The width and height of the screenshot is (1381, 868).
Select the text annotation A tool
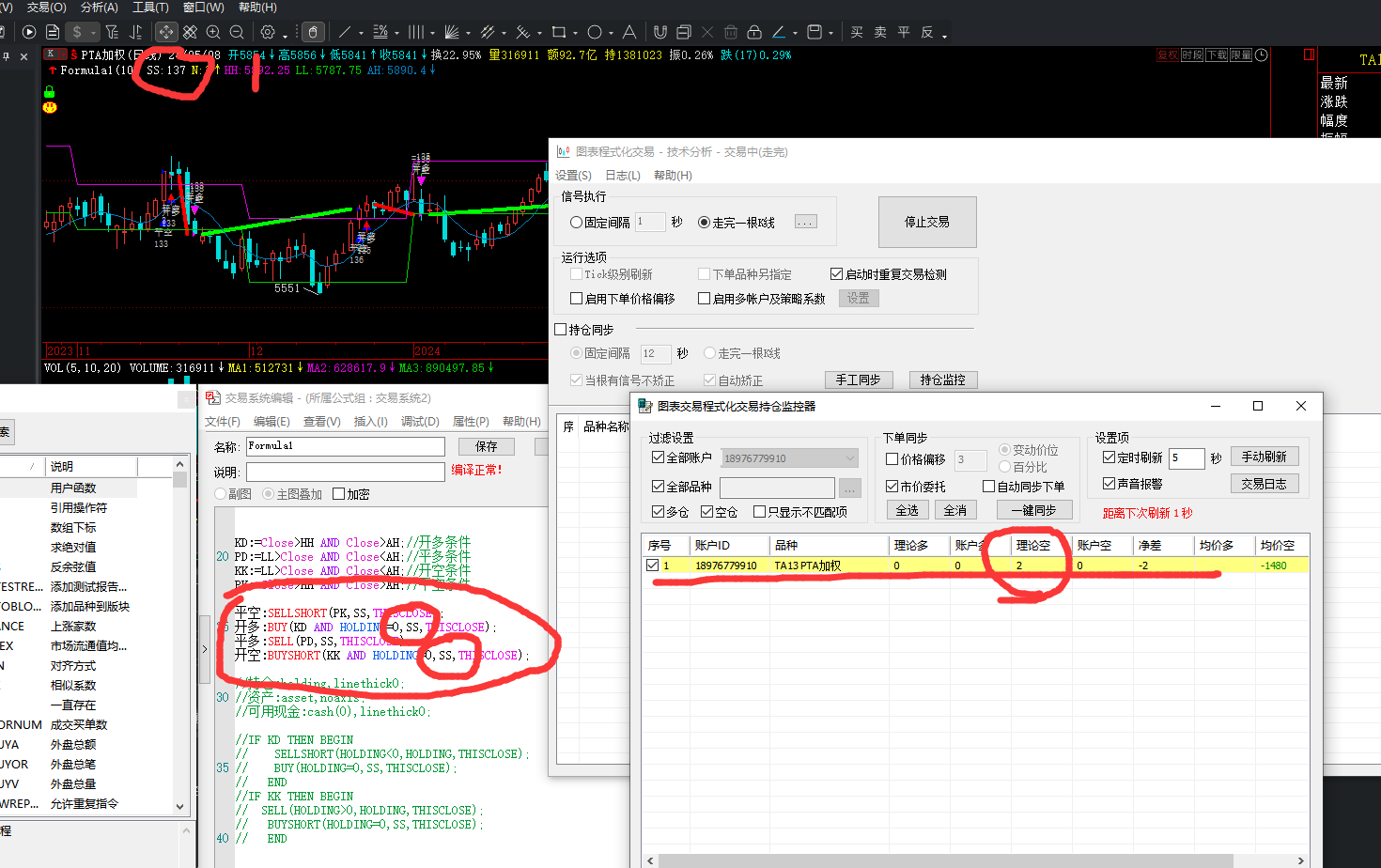628,32
